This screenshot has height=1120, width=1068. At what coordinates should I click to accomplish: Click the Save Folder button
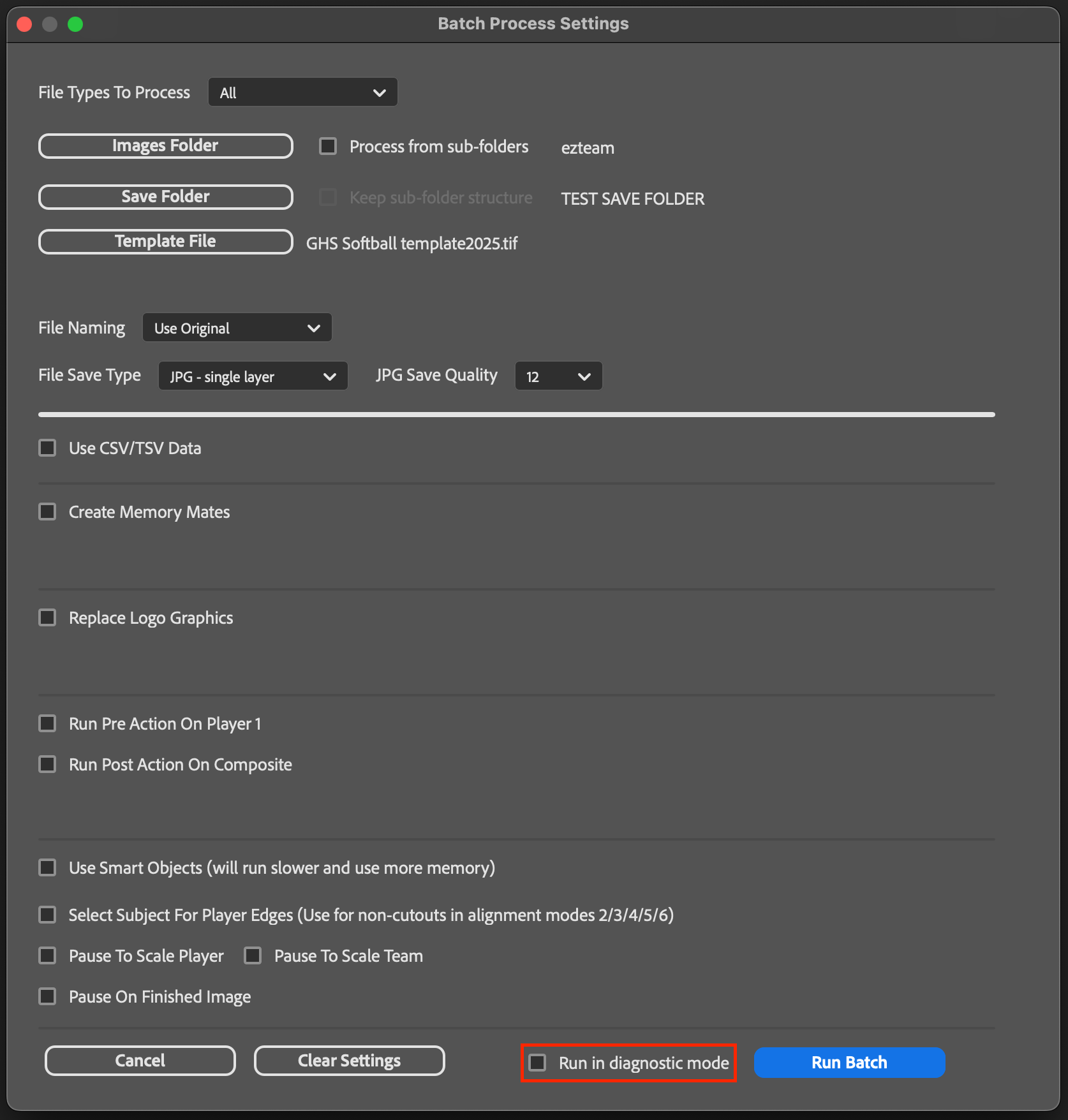tap(165, 197)
